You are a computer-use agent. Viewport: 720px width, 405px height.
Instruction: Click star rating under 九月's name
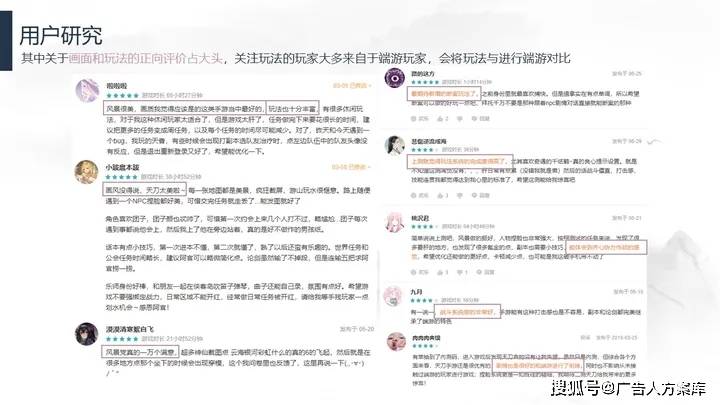[422, 300]
